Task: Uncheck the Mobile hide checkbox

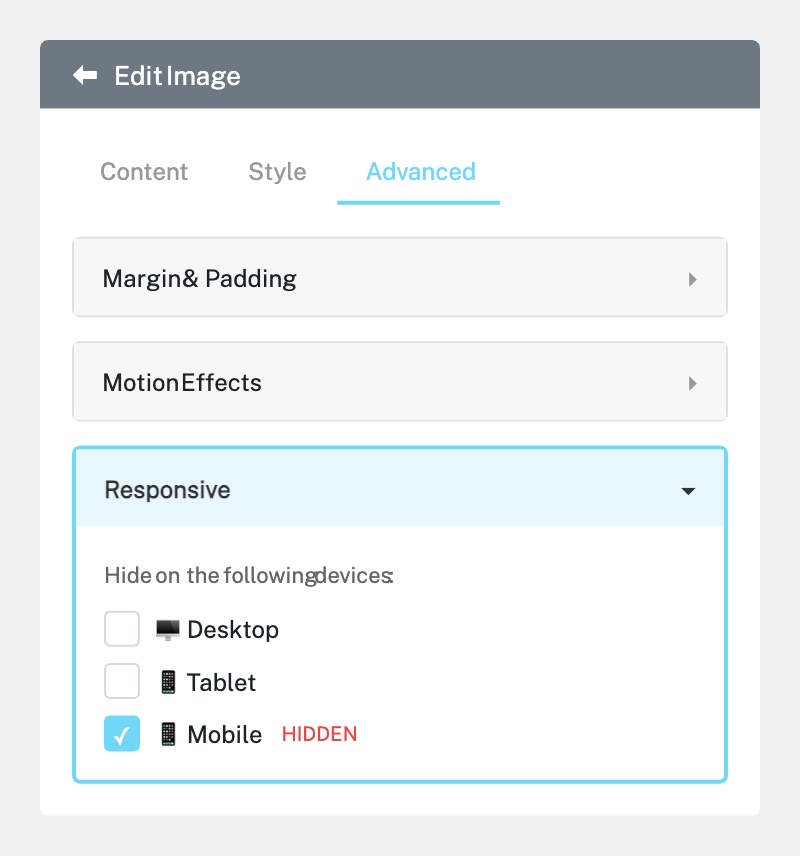Action: coord(122,734)
